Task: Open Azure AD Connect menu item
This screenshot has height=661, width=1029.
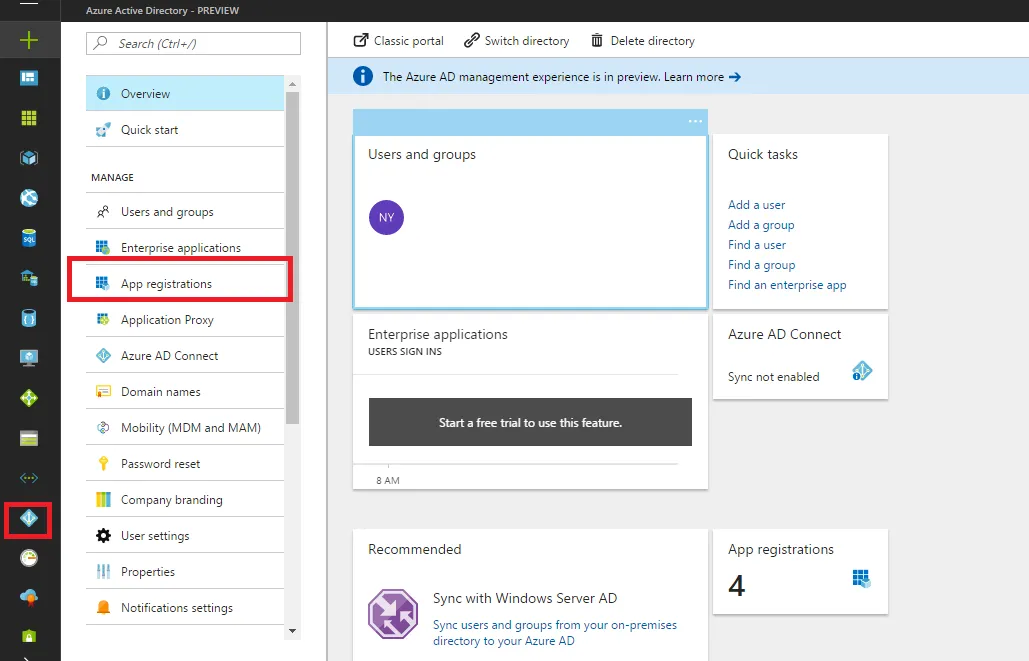Action: (x=185, y=356)
